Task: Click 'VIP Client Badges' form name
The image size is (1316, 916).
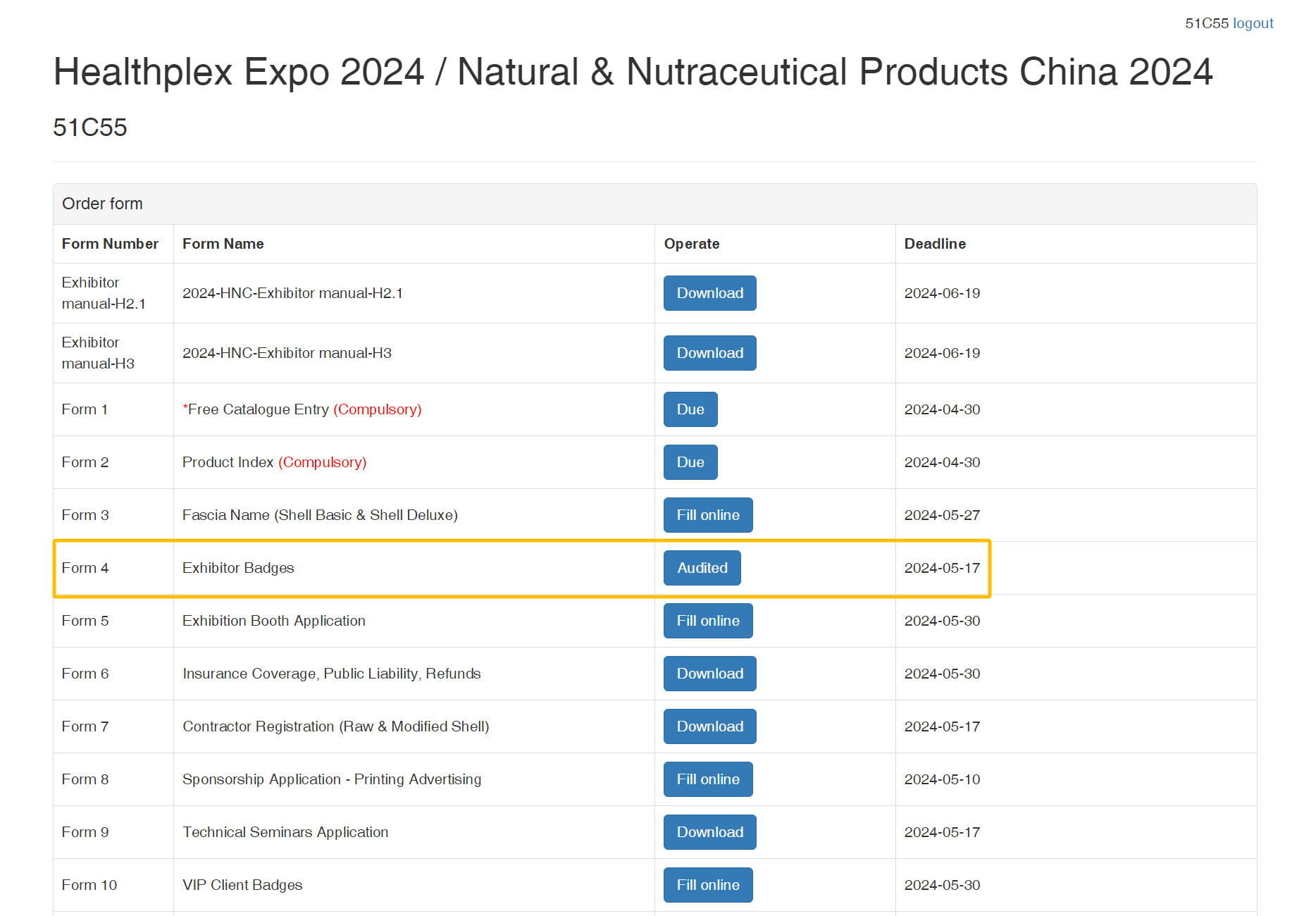Action: (242, 885)
